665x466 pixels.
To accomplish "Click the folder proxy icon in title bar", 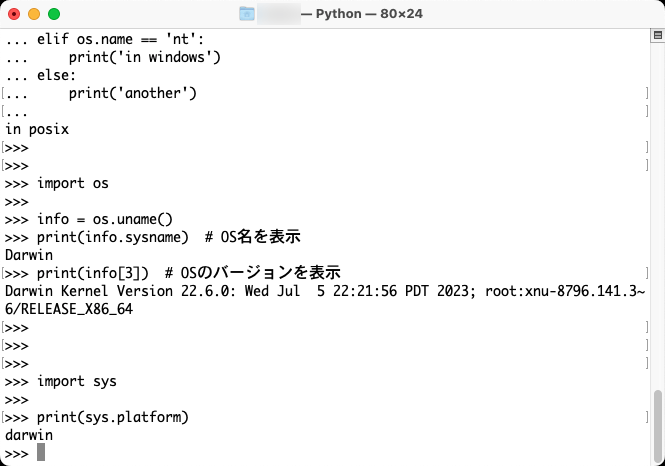I will pyautogui.click(x=247, y=14).
